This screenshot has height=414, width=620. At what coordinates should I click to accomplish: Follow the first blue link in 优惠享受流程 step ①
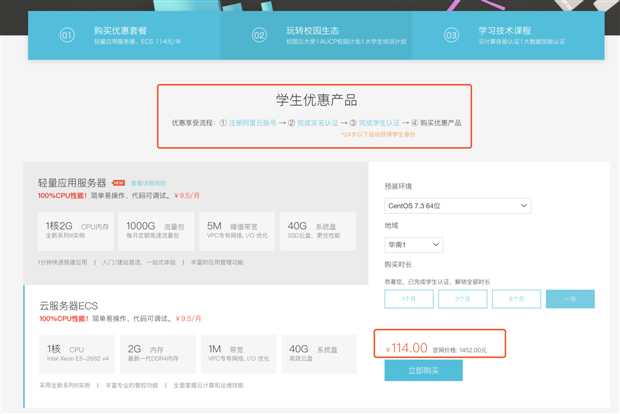[x=253, y=123]
